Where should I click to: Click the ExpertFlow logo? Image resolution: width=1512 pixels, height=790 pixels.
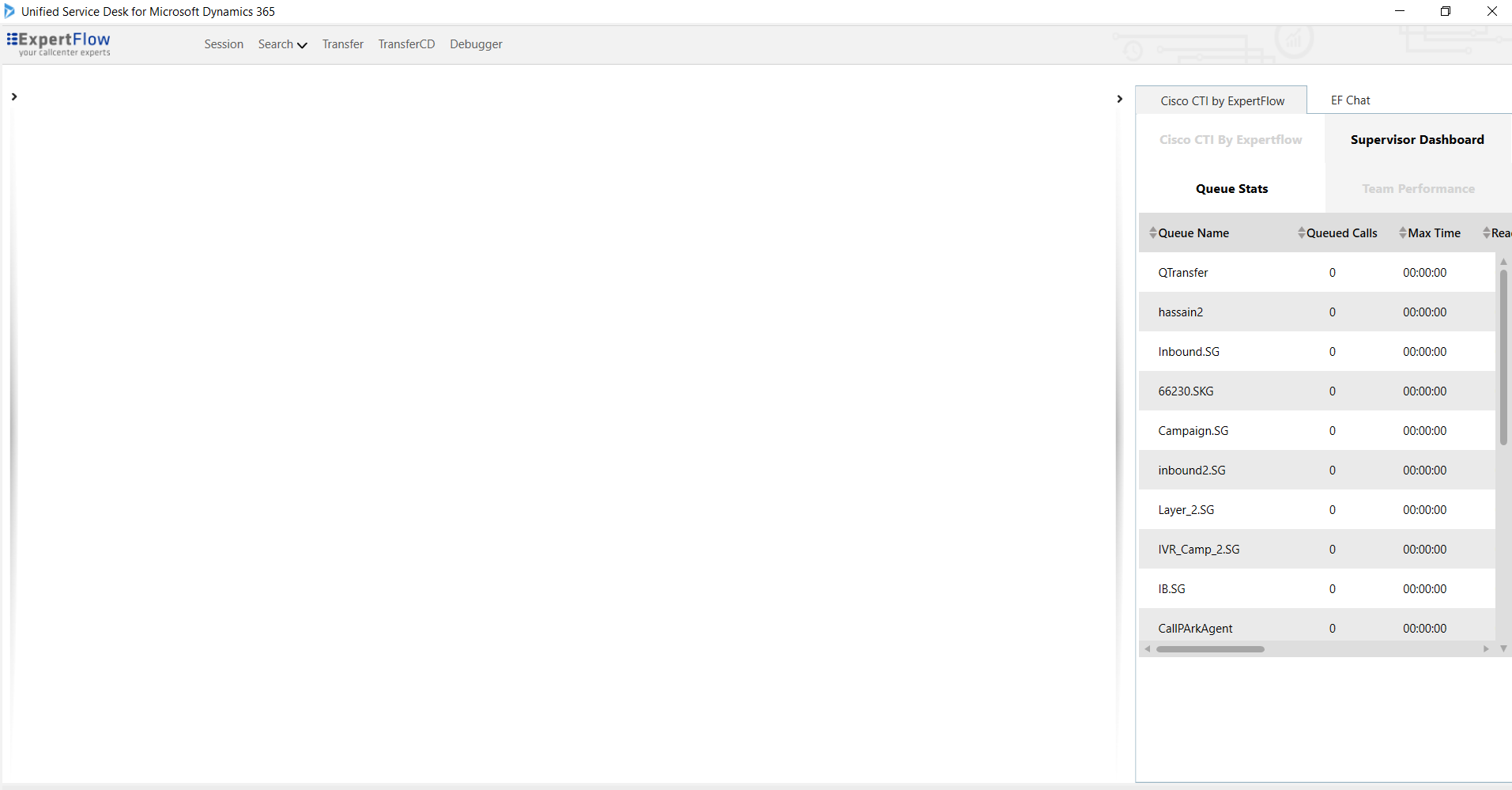point(58,44)
